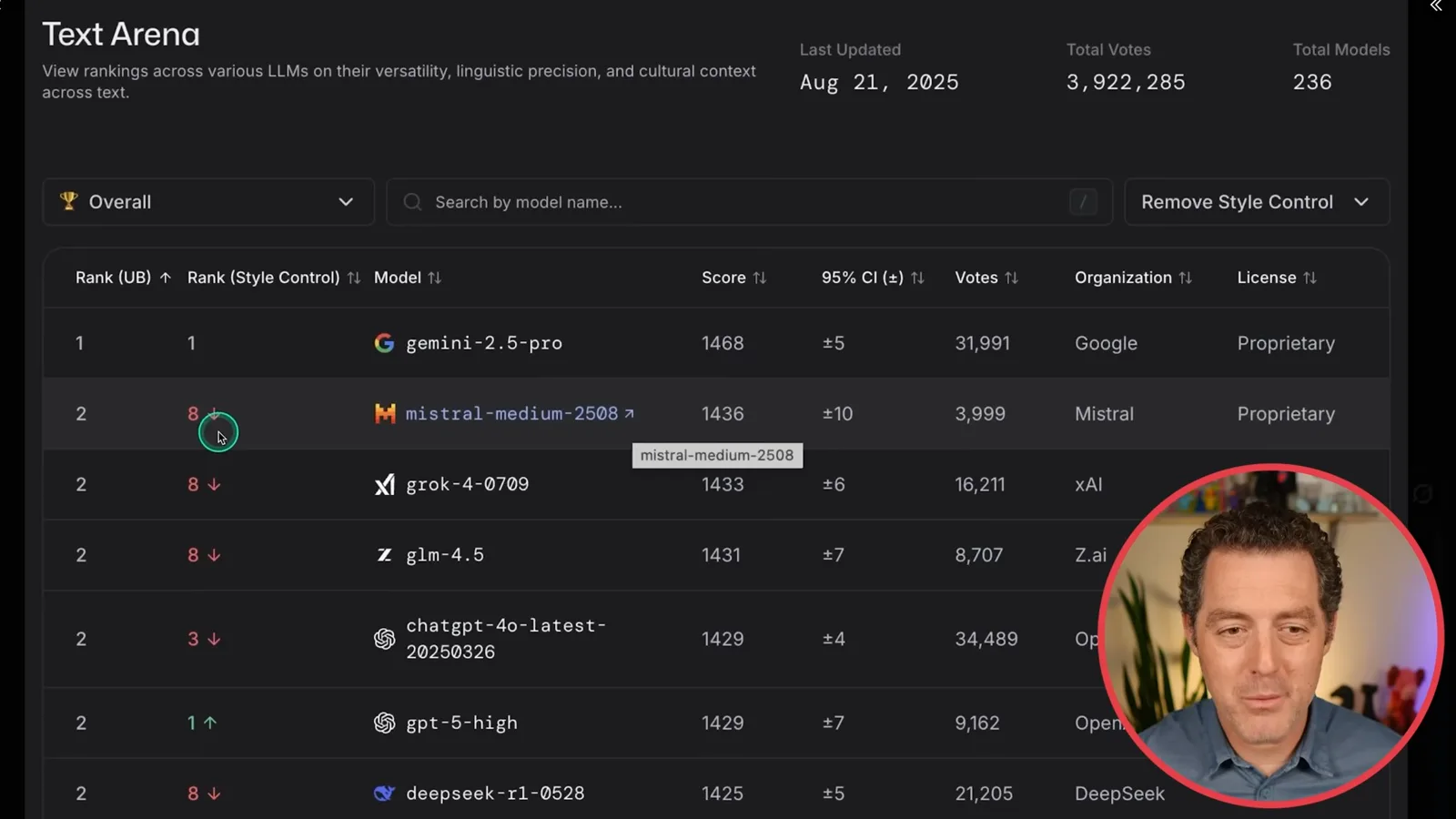Sort by Organization column header
The width and height of the screenshot is (1456, 819).
point(1133,278)
